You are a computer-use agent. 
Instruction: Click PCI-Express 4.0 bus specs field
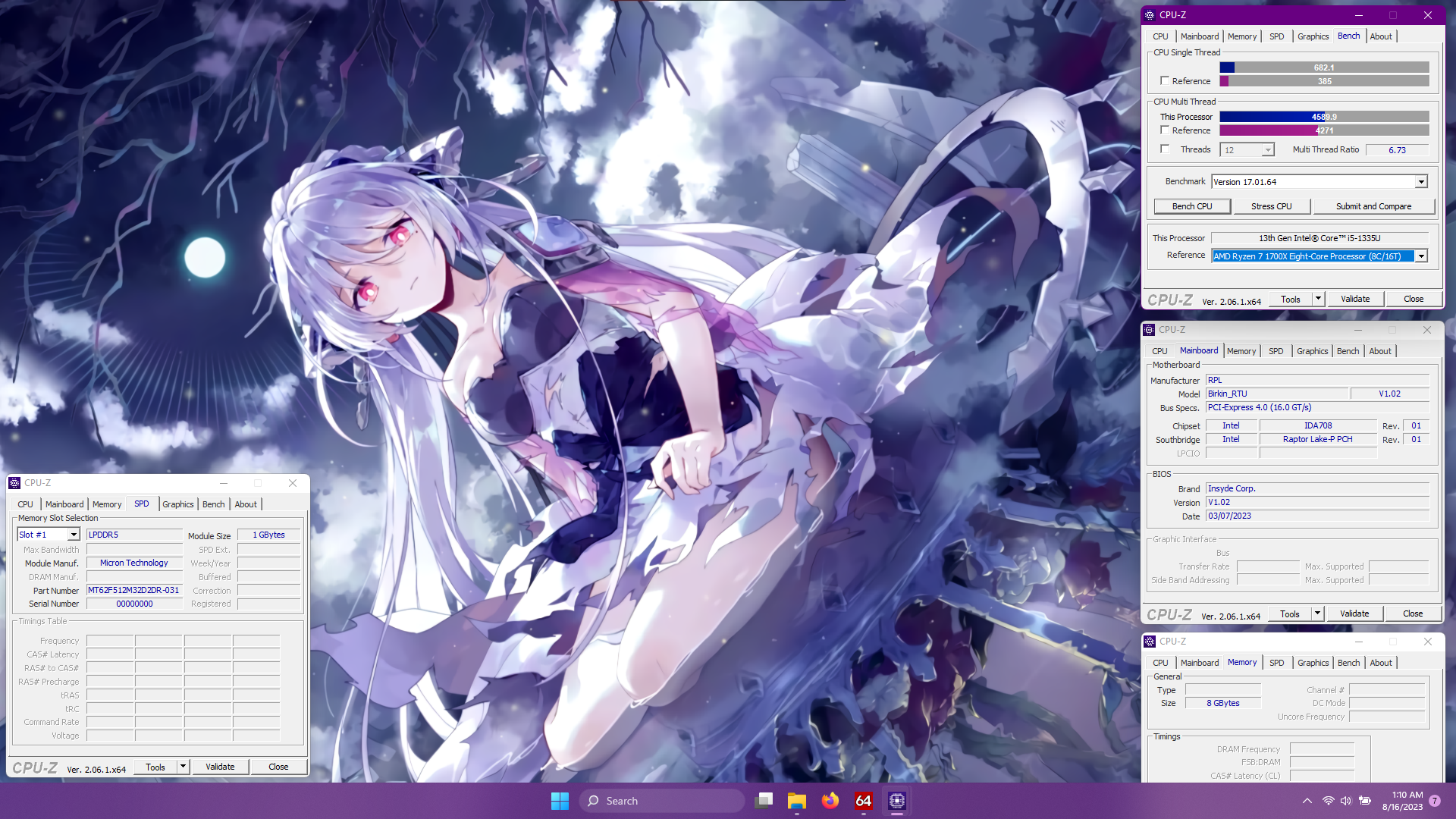point(1318,407)
